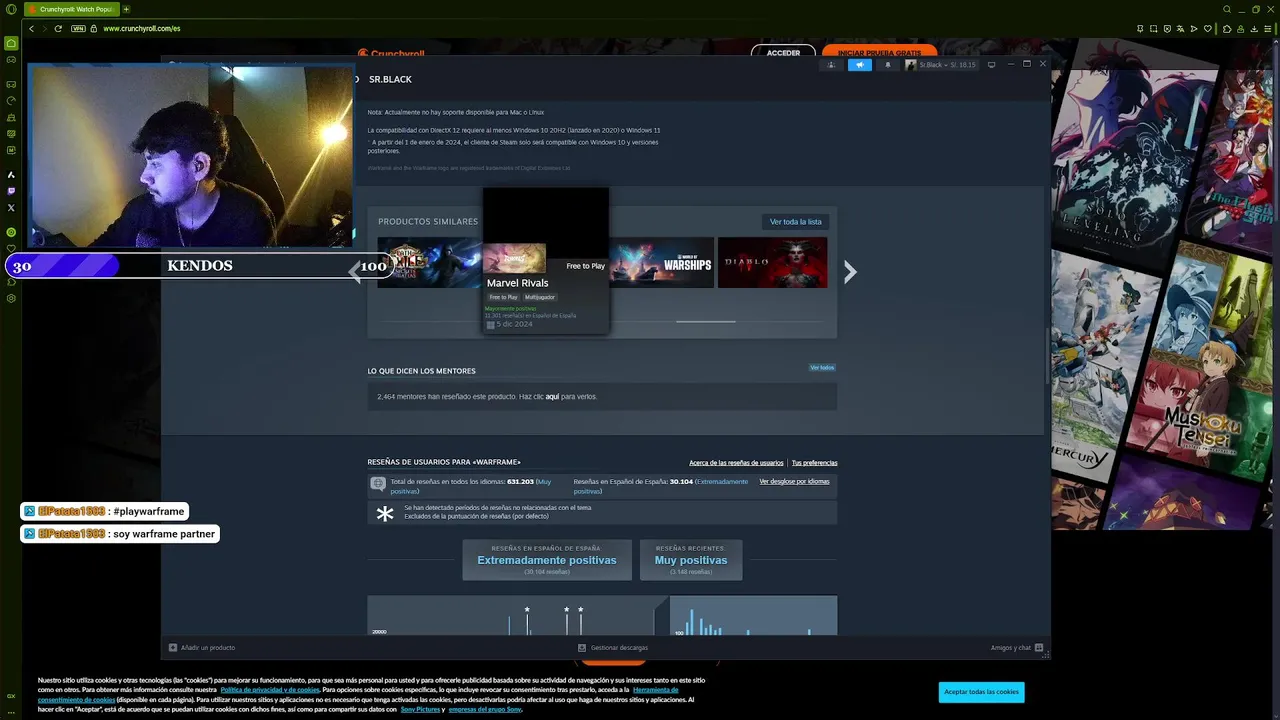Reload the Crunchyroll page
Viewport: 1280px width, 720px height.
[x=58, y=28]
